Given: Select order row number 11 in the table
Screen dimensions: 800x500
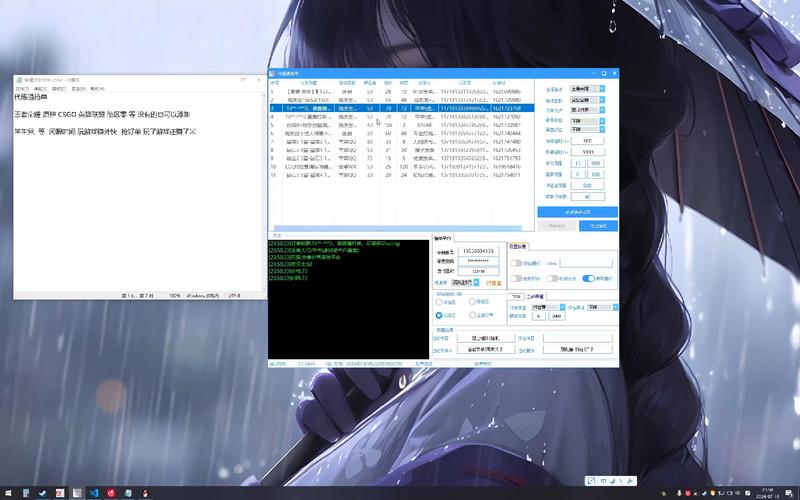Looking at the screenshot, I should pos(402,175).
